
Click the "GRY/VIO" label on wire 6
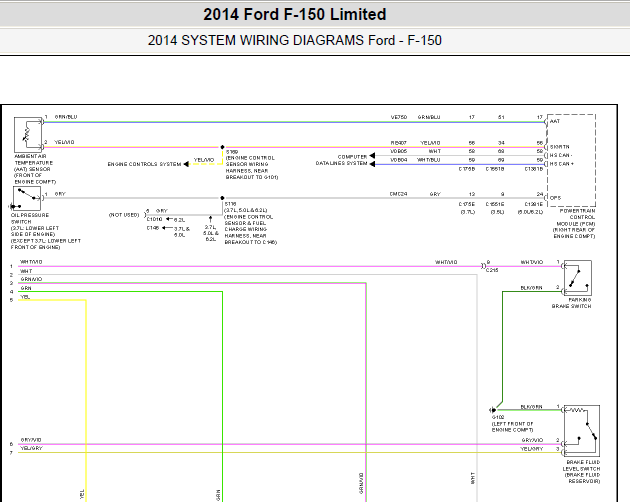click(31, 440)
